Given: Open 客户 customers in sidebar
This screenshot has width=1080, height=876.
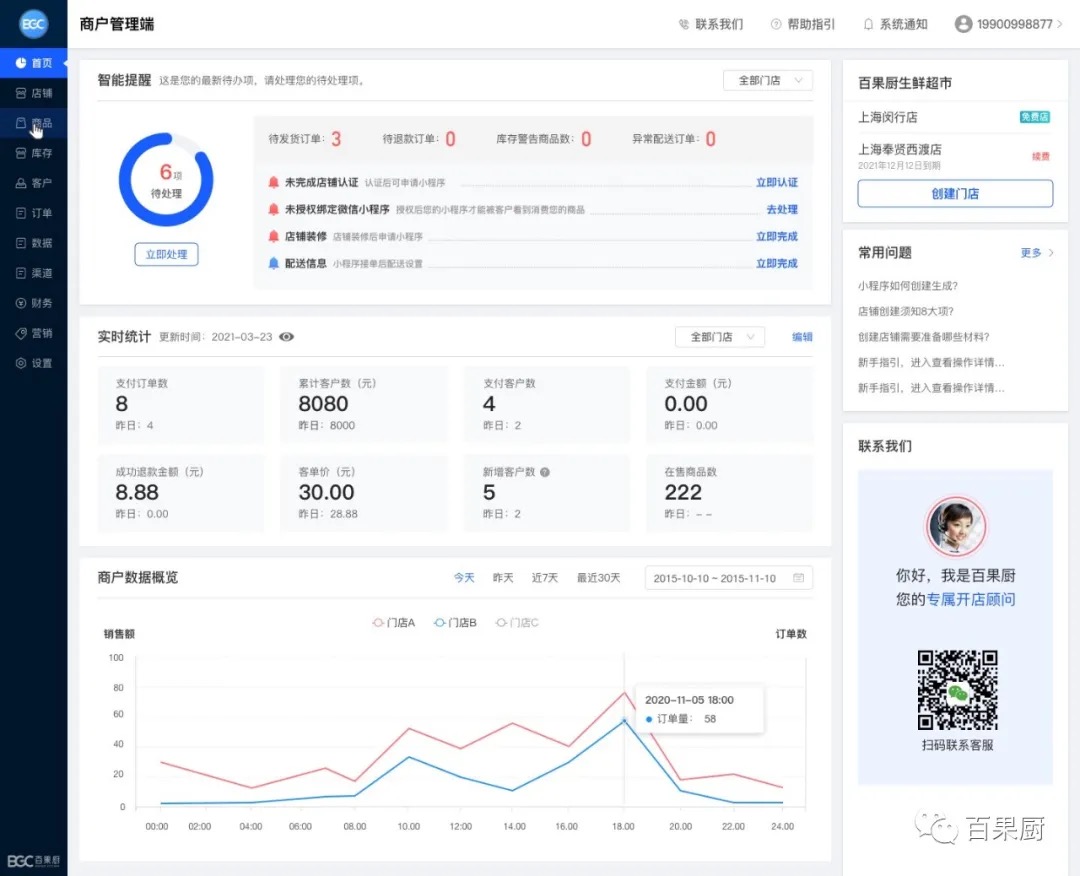Looking at the screenshot, I should pos(34,183).
